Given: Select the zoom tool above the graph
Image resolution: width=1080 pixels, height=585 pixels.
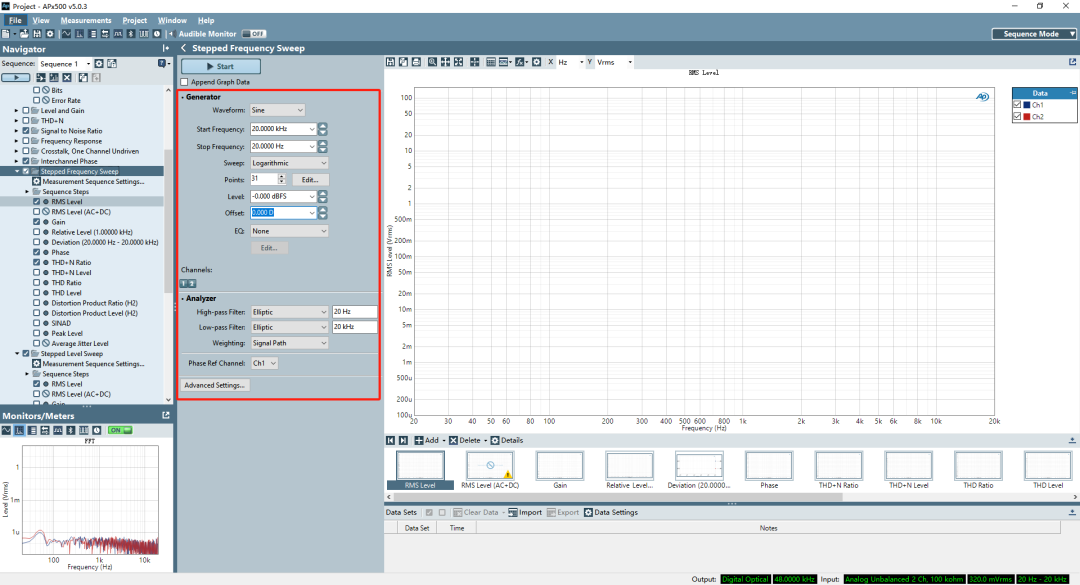Looking at the screenshot, I should [x=432, y=61].
